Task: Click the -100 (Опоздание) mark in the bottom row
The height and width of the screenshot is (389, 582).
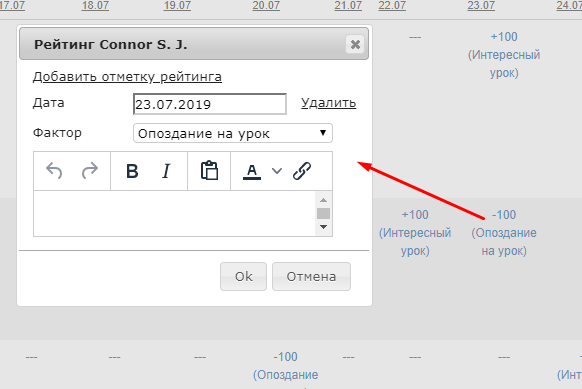Action: [x=285, y=366]
